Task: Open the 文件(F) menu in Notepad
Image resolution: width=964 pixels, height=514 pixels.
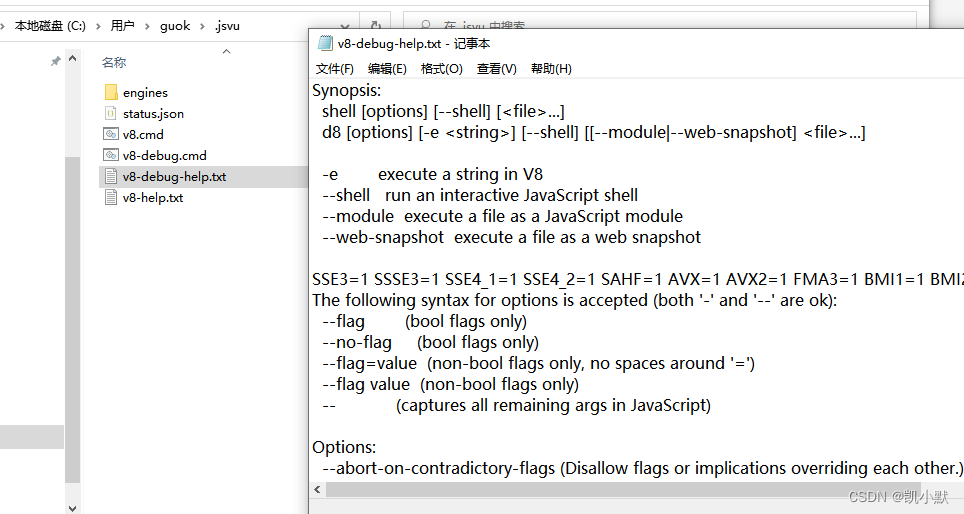Action: pyautogui.click(x=334, y=69)
